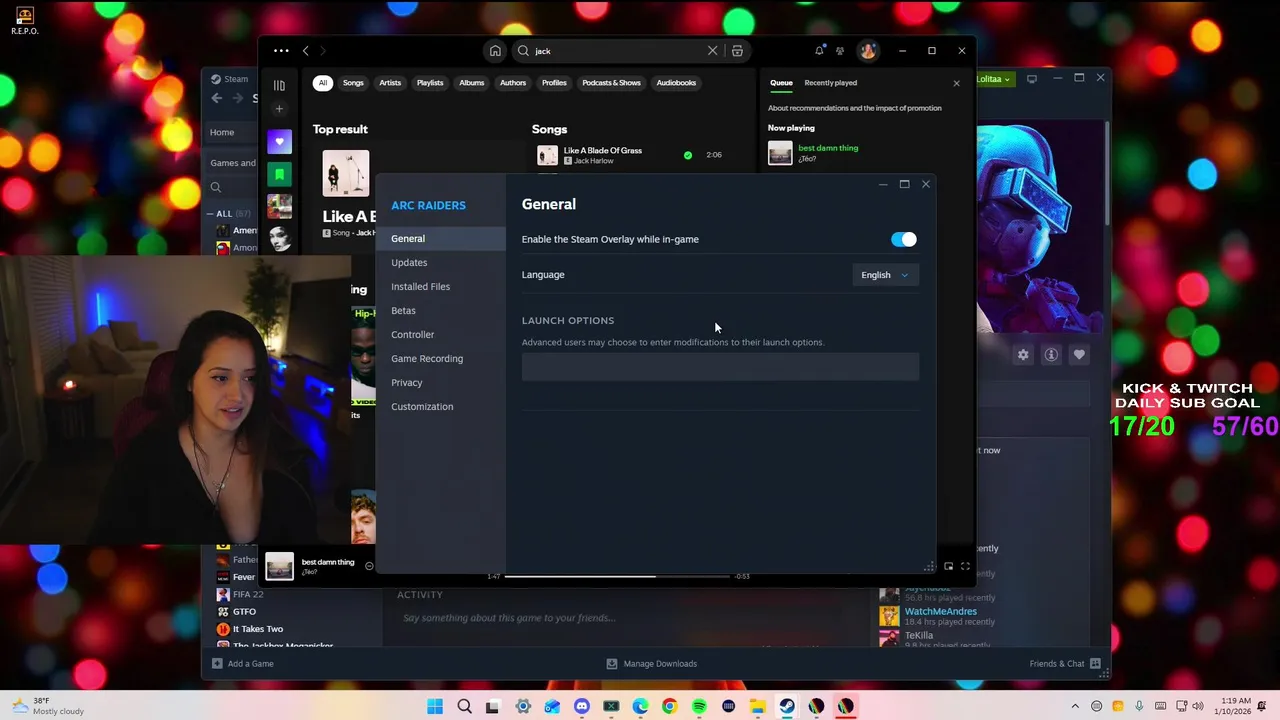Go back in Spotify navigation
1280x720 pixels.
pyautogui.click(x=306, y=51)
